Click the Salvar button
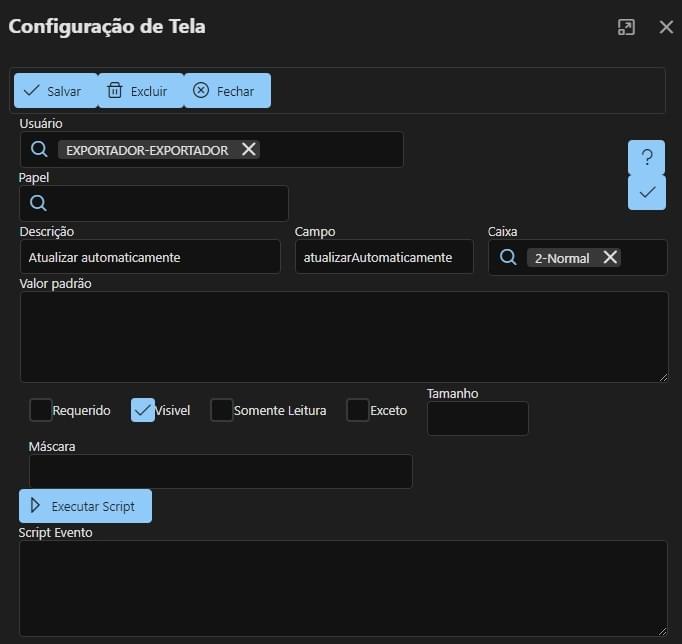This screenshot has height=644, width=682. (x=56, y=91)
